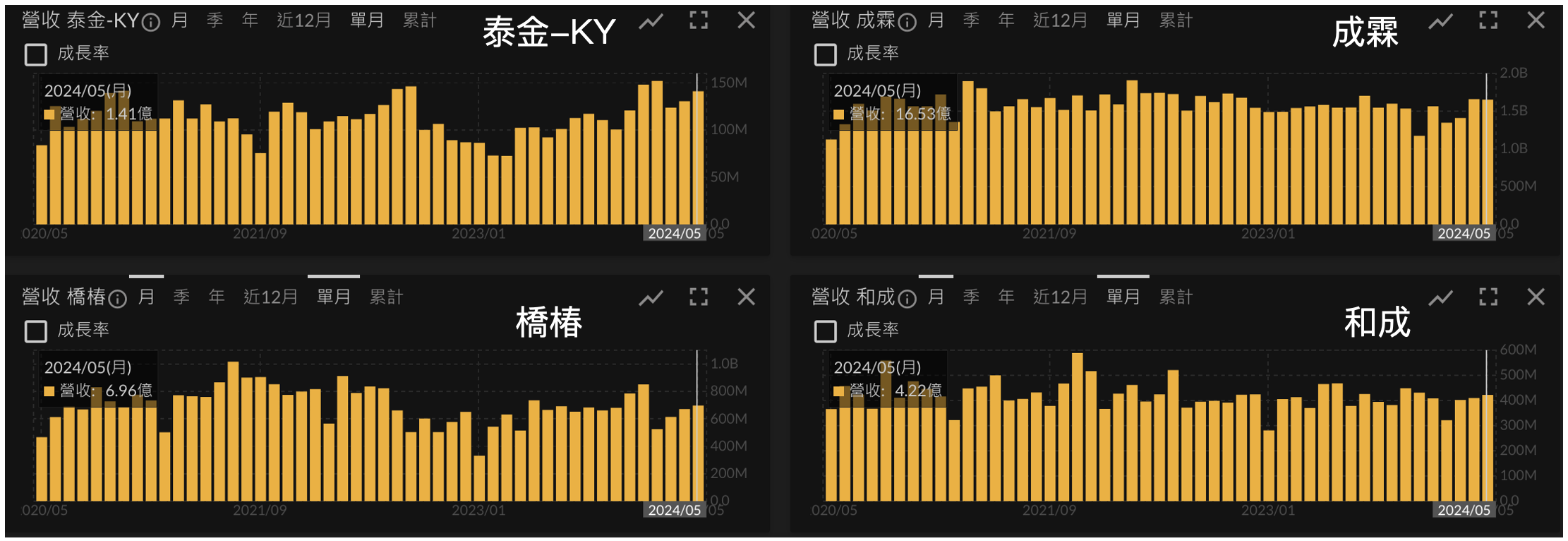Switch to 累計 in 和成 panel

pos(1176,297)
